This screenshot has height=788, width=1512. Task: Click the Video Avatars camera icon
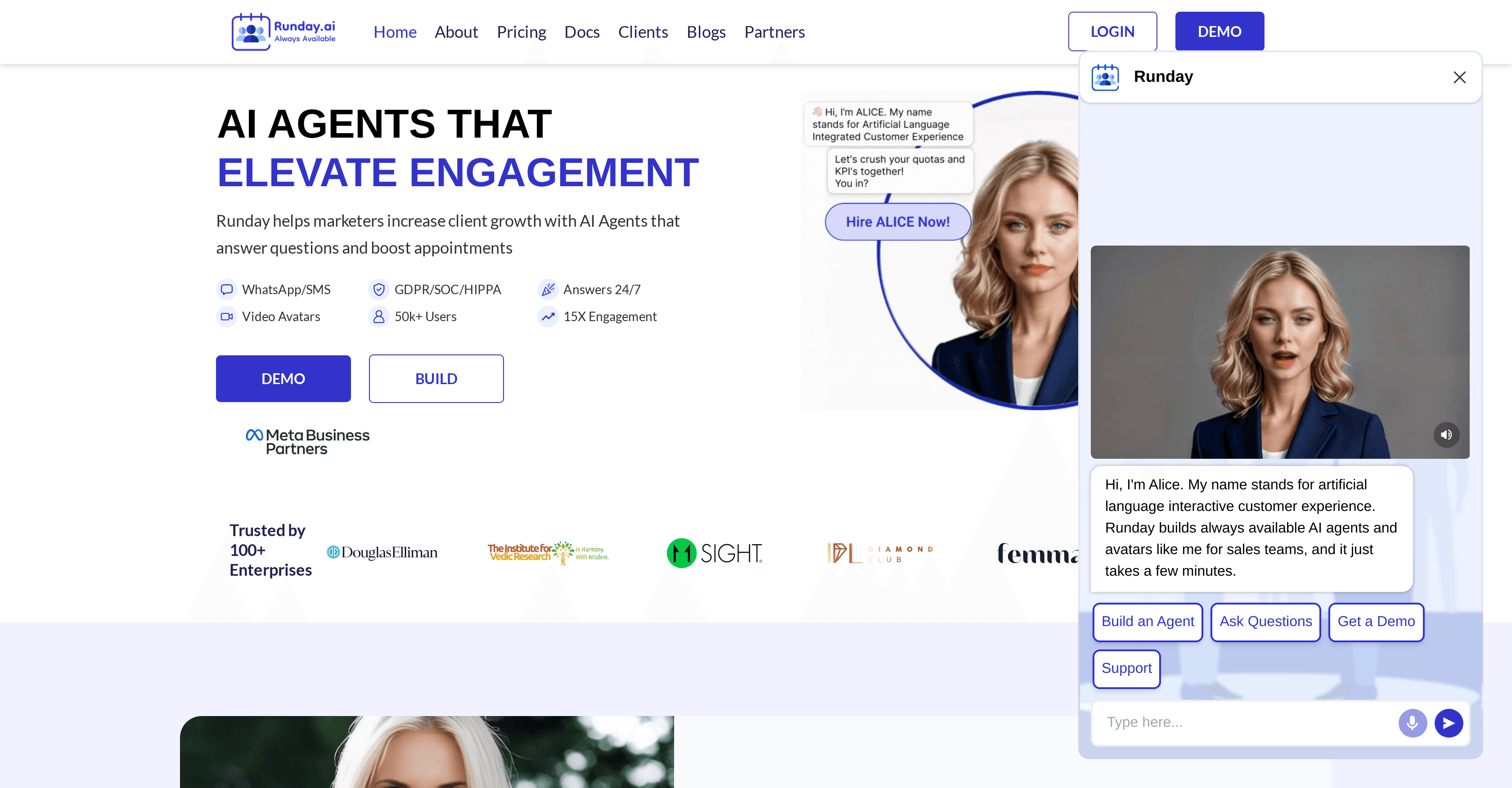point(226,317)
